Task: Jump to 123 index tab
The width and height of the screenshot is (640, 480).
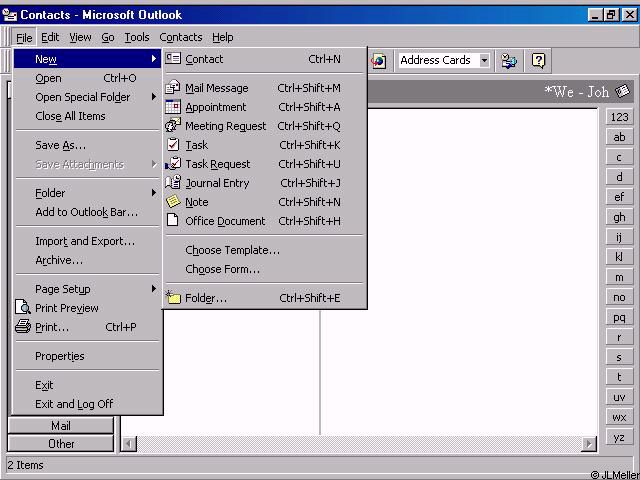Action: (619, 117)
